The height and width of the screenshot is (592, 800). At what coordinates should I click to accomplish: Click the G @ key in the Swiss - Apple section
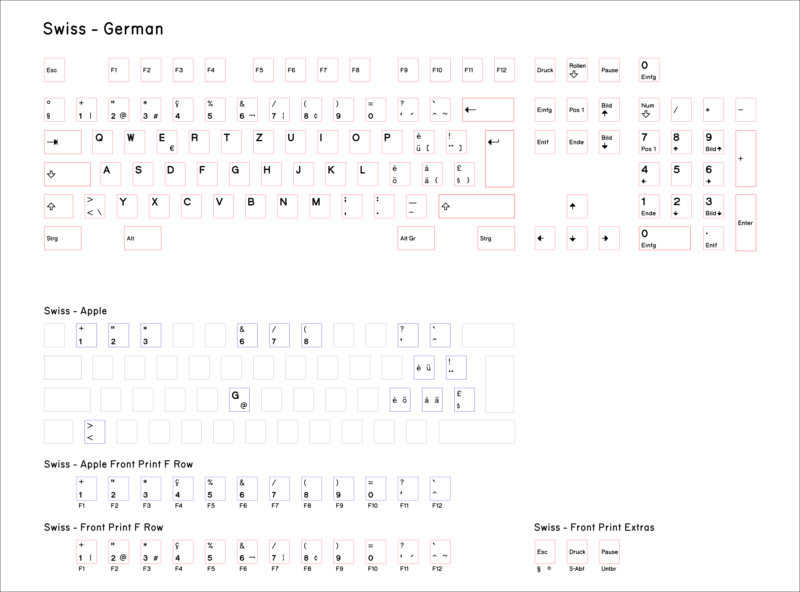pos(239,400)
